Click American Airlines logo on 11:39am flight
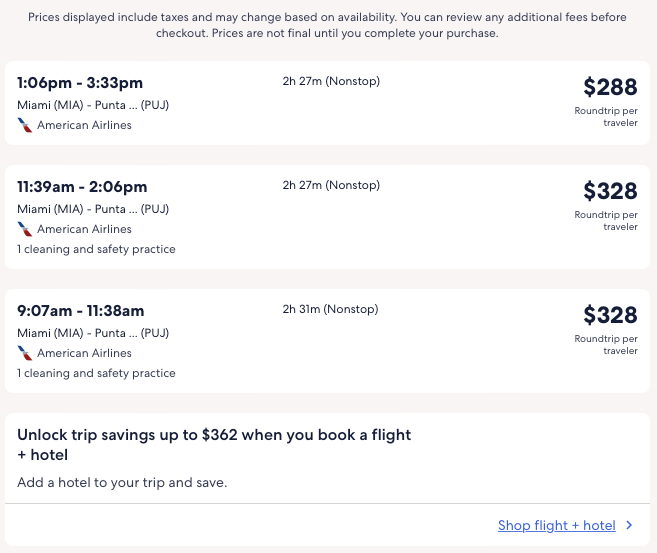 tap(25, 229)
